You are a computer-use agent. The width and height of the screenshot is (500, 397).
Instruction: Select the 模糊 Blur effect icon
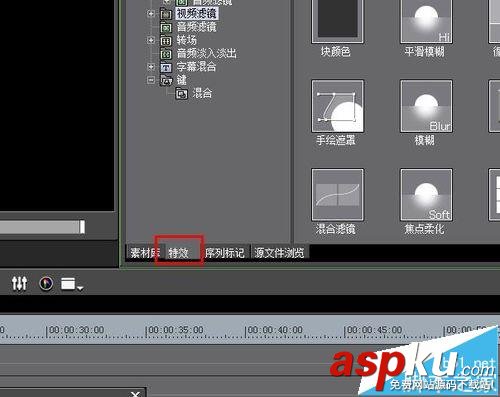tap(426, 106)
